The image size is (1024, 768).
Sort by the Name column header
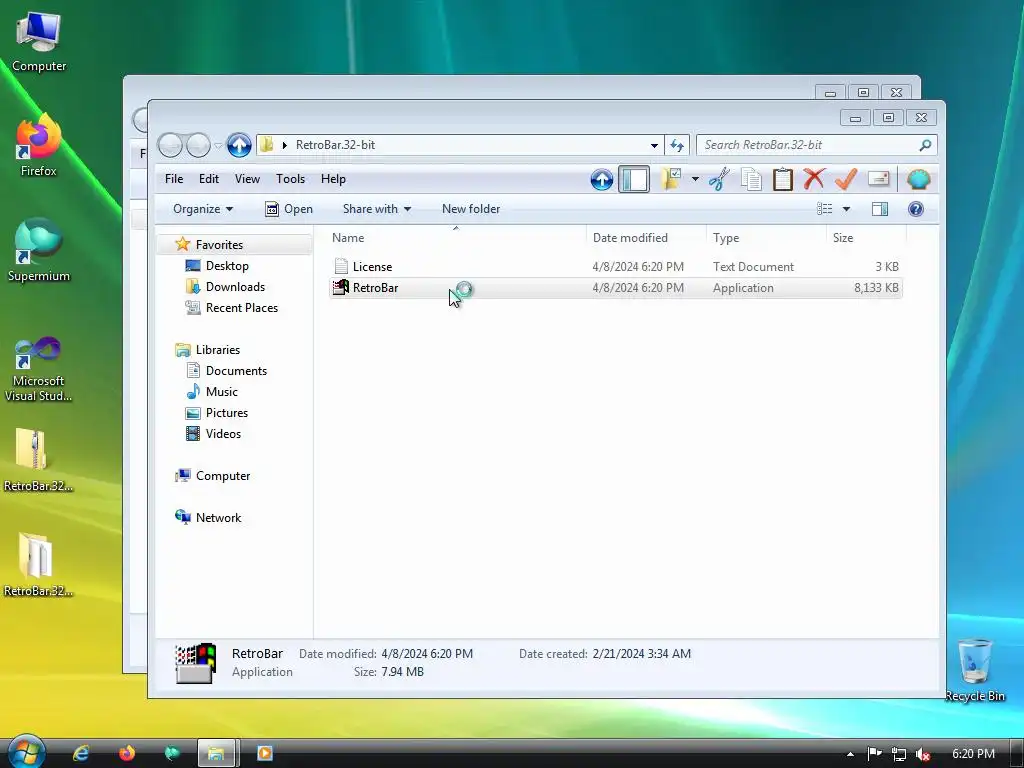[456, 238]
